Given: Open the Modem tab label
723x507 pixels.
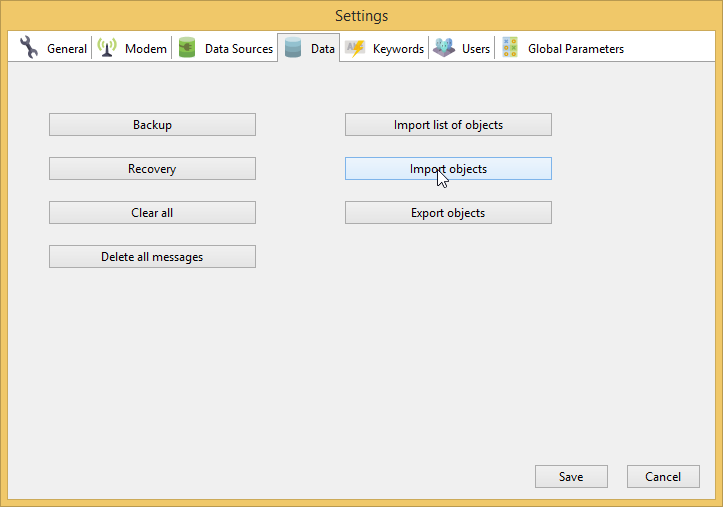Looking at the screenshot, I should pos(146,49).
